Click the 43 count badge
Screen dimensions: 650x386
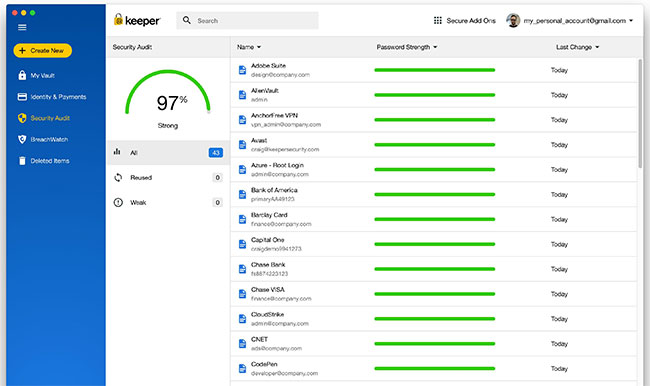(216, 153)
